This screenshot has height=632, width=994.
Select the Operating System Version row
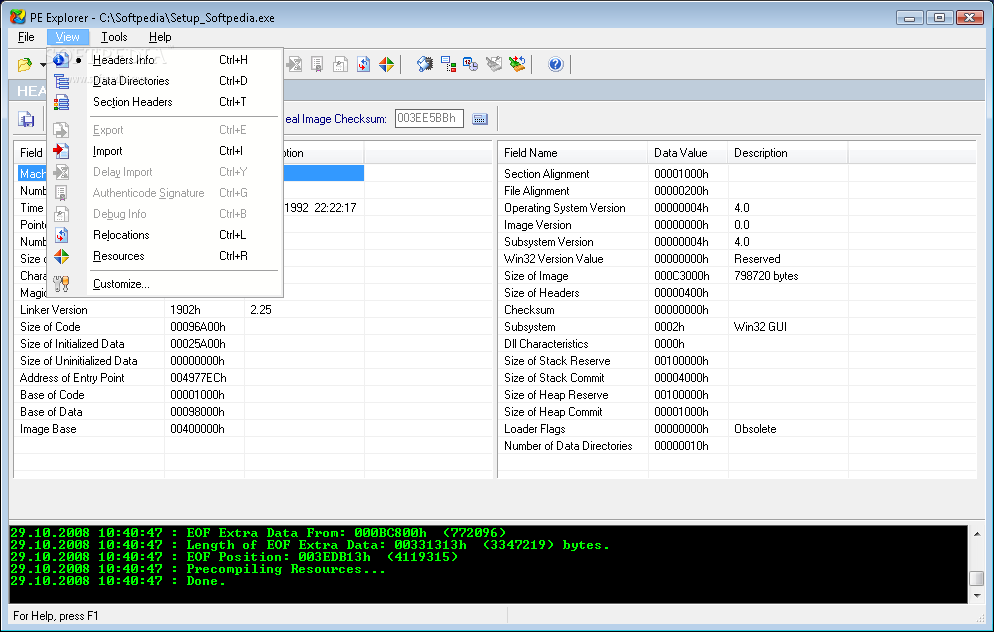(737, 208)
